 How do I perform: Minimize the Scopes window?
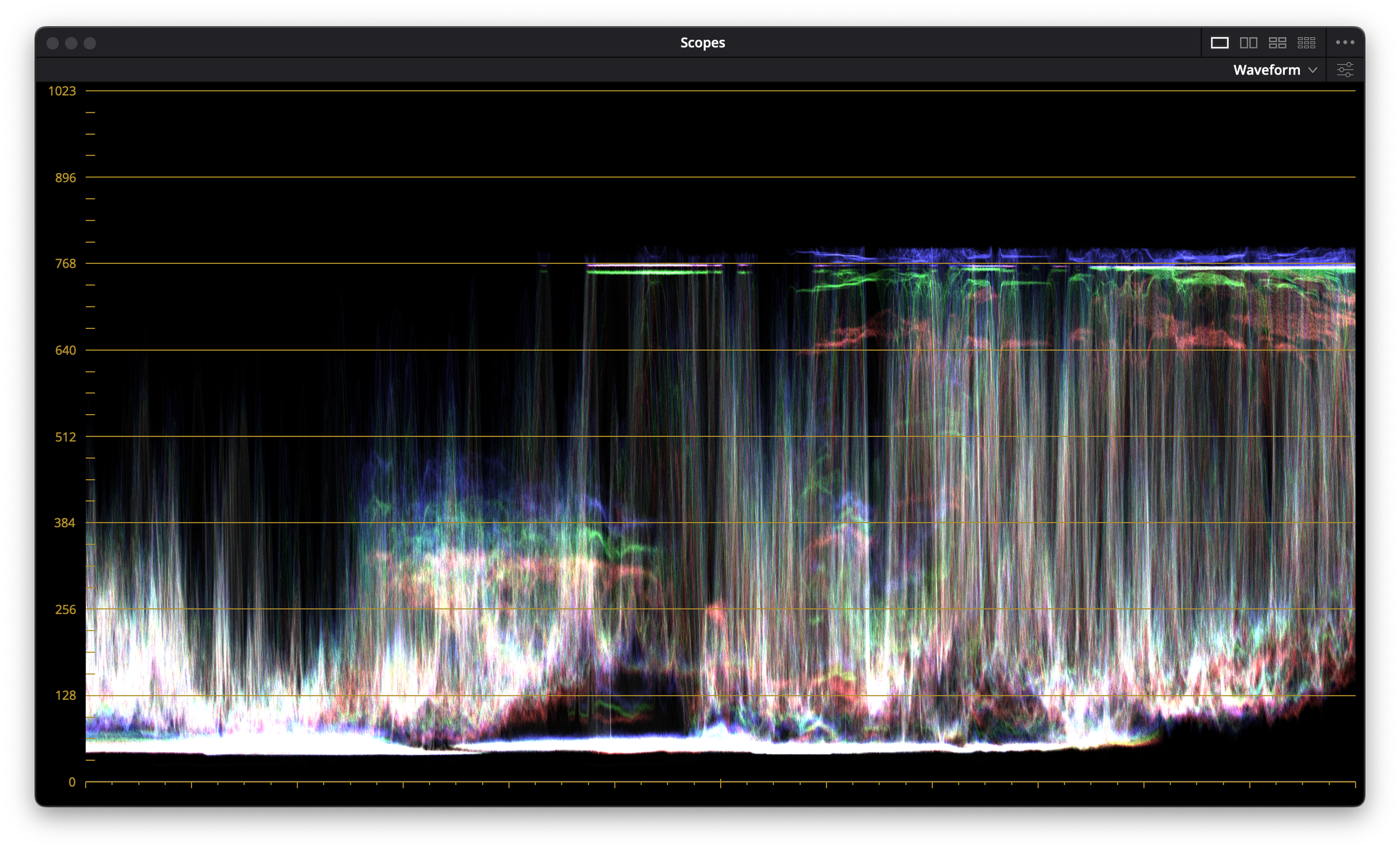pyautogui.click(x=71, y=43)
